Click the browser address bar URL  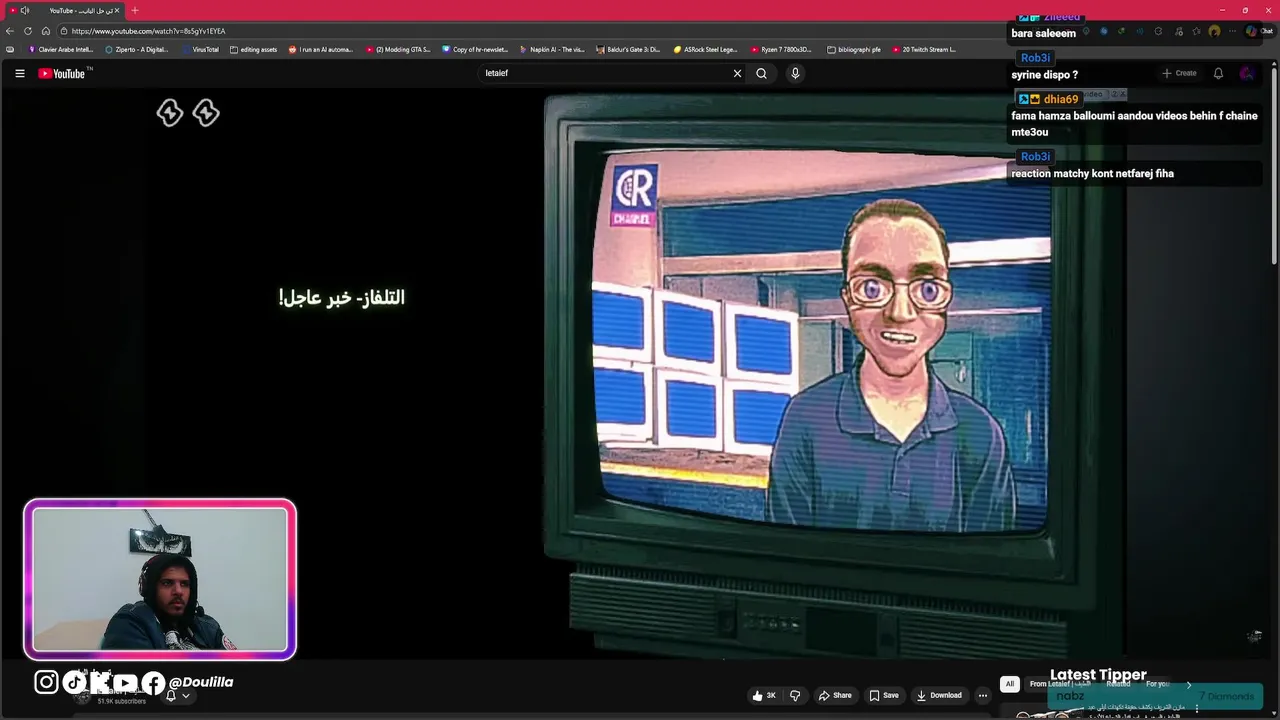click(148, 31)
